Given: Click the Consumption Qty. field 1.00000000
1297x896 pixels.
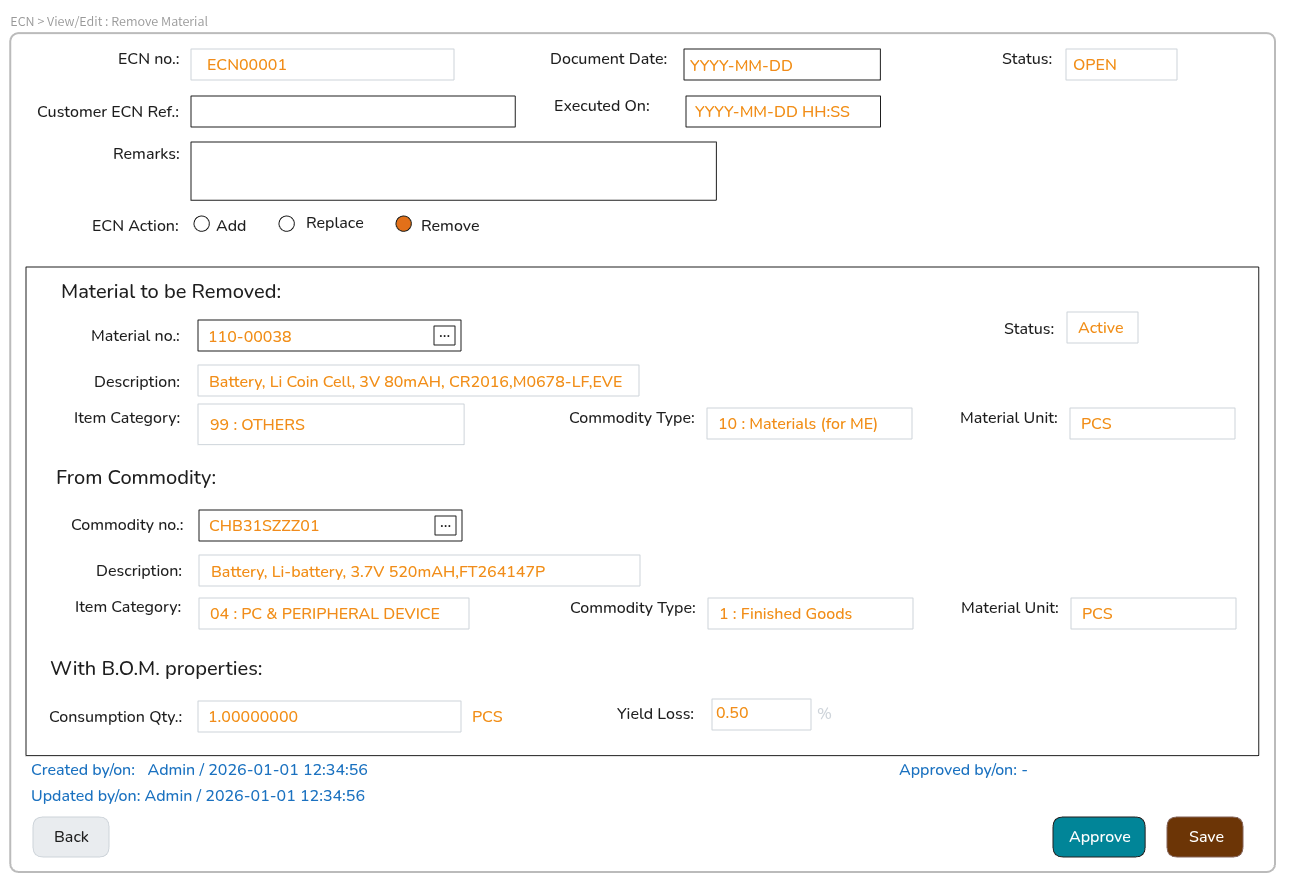Looking at the screenshot, I should [x=329, y=716].
